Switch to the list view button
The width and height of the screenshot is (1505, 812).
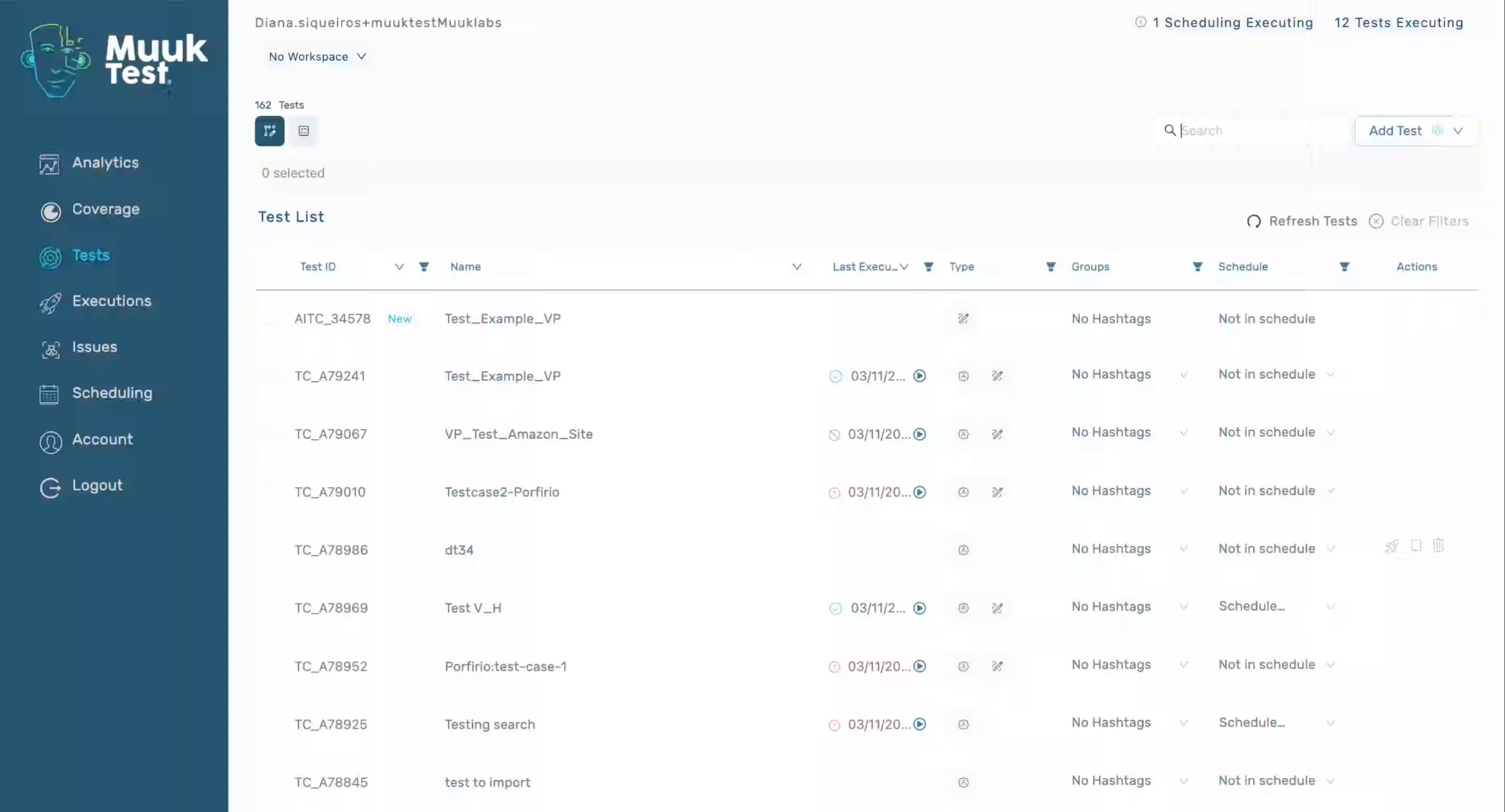point(304,131)
